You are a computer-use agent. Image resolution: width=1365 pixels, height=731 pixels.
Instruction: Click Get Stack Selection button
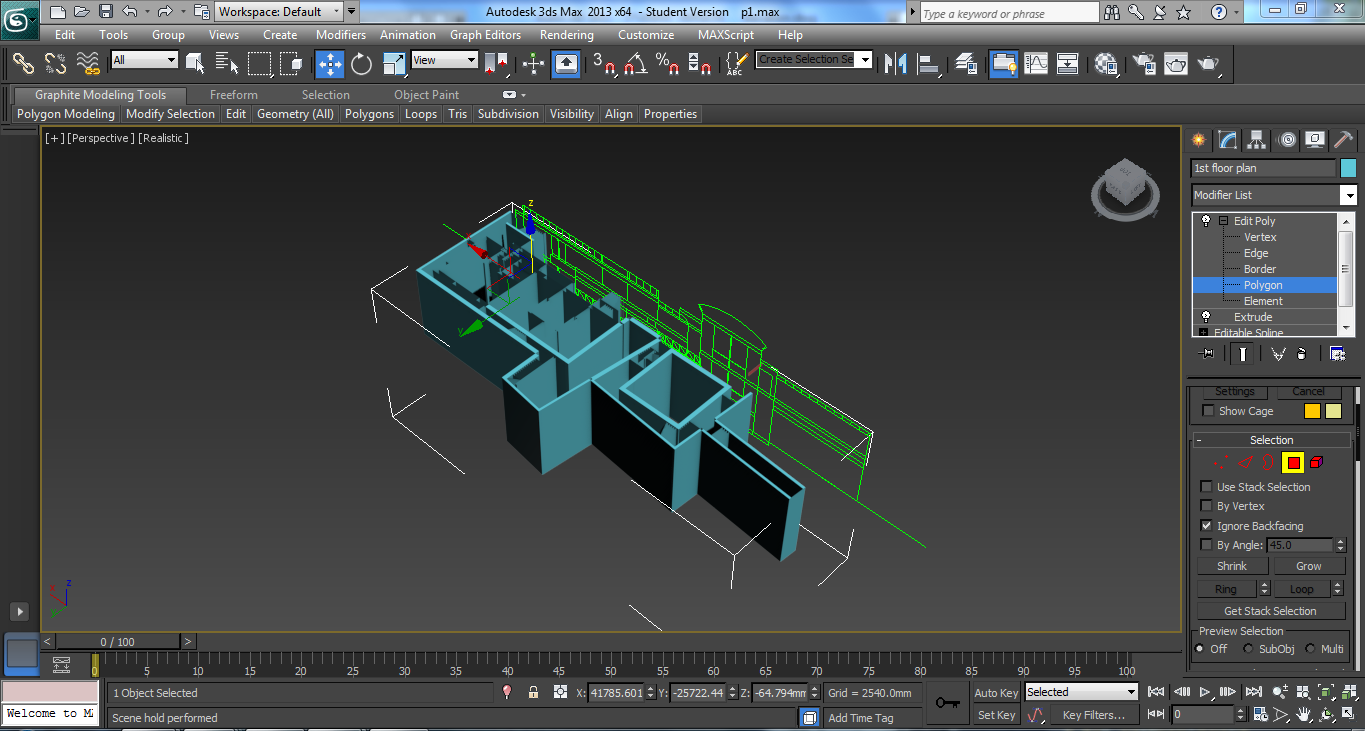(x=1271, y=611)
